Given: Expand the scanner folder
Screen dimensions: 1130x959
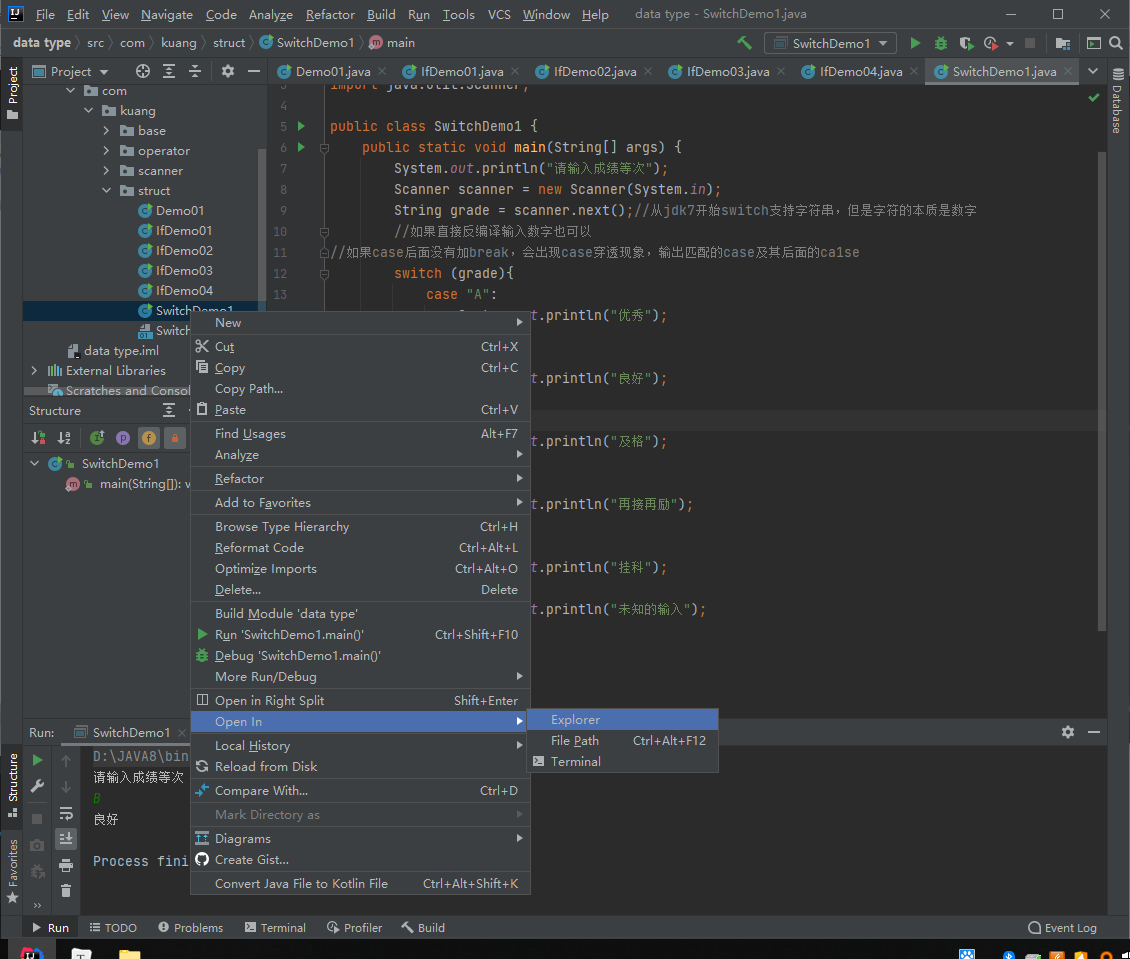Looking at the screenshot, I should pos(106,171).
